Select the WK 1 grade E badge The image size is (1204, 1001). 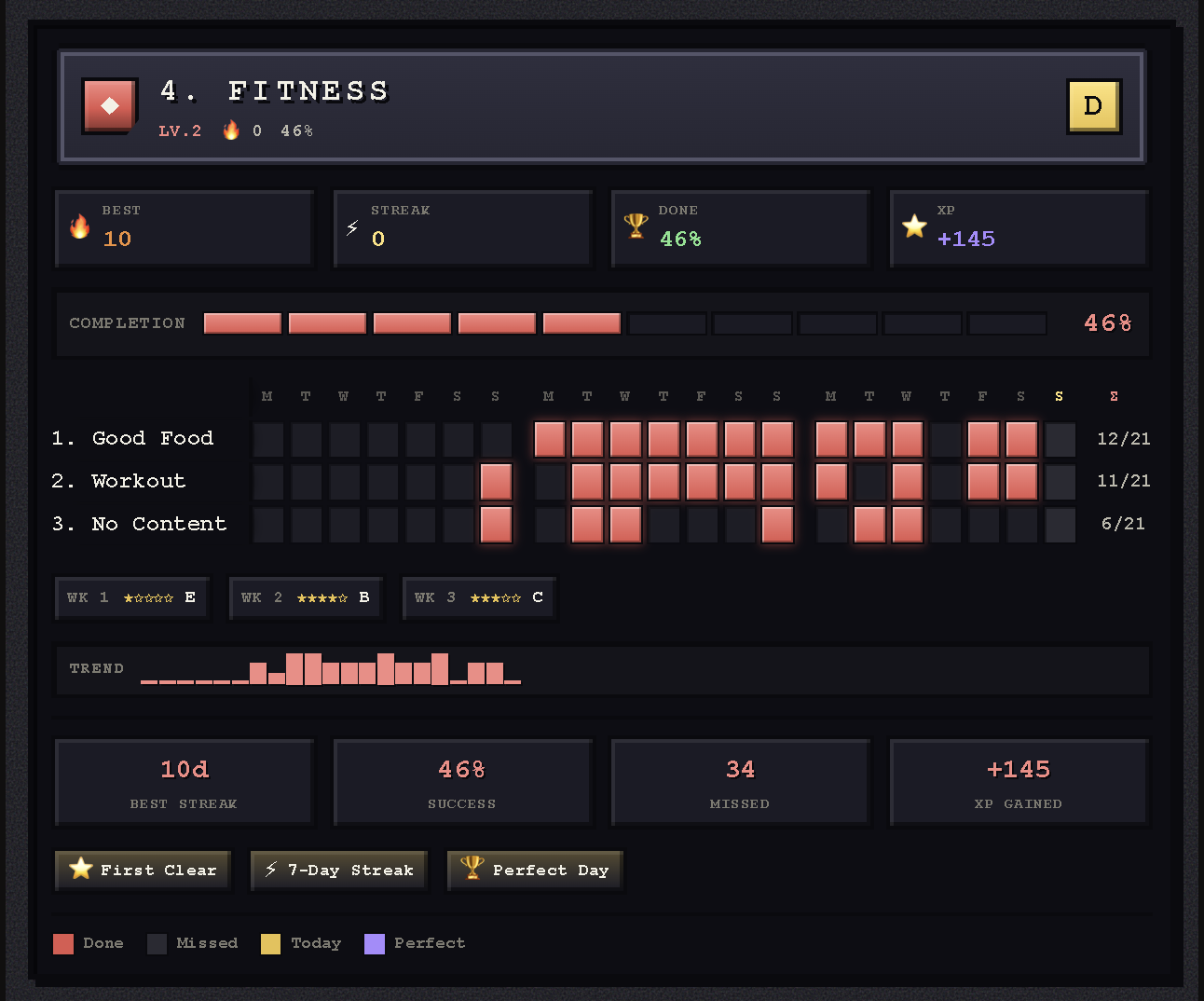tap(131, 598)
